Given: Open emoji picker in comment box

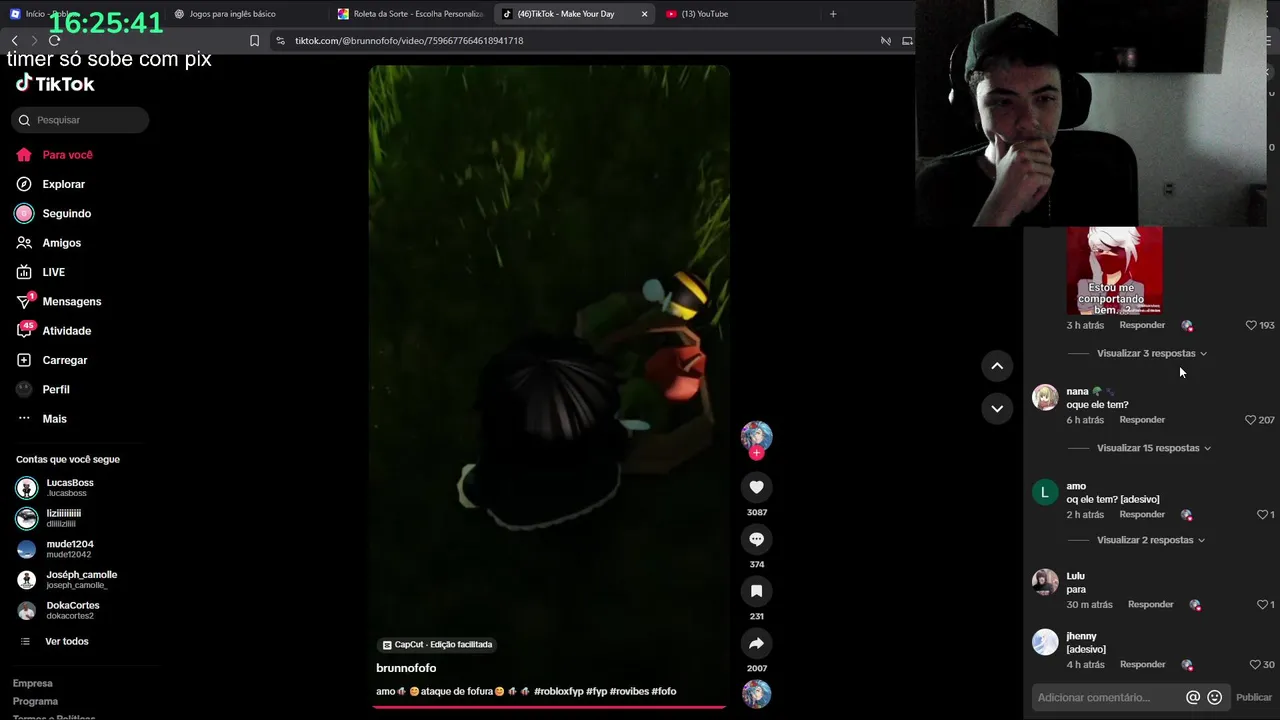Looking at the screenshot, I should 1214,697.
